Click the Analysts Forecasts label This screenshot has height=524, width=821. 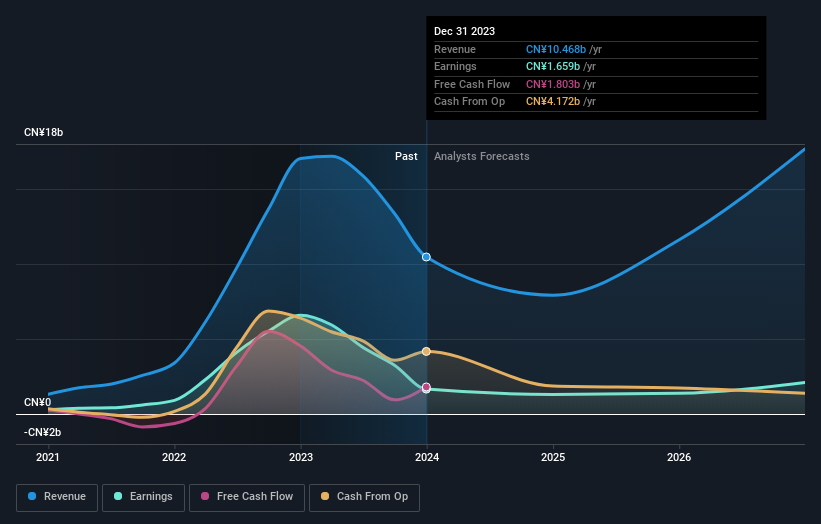coord(482,157)
